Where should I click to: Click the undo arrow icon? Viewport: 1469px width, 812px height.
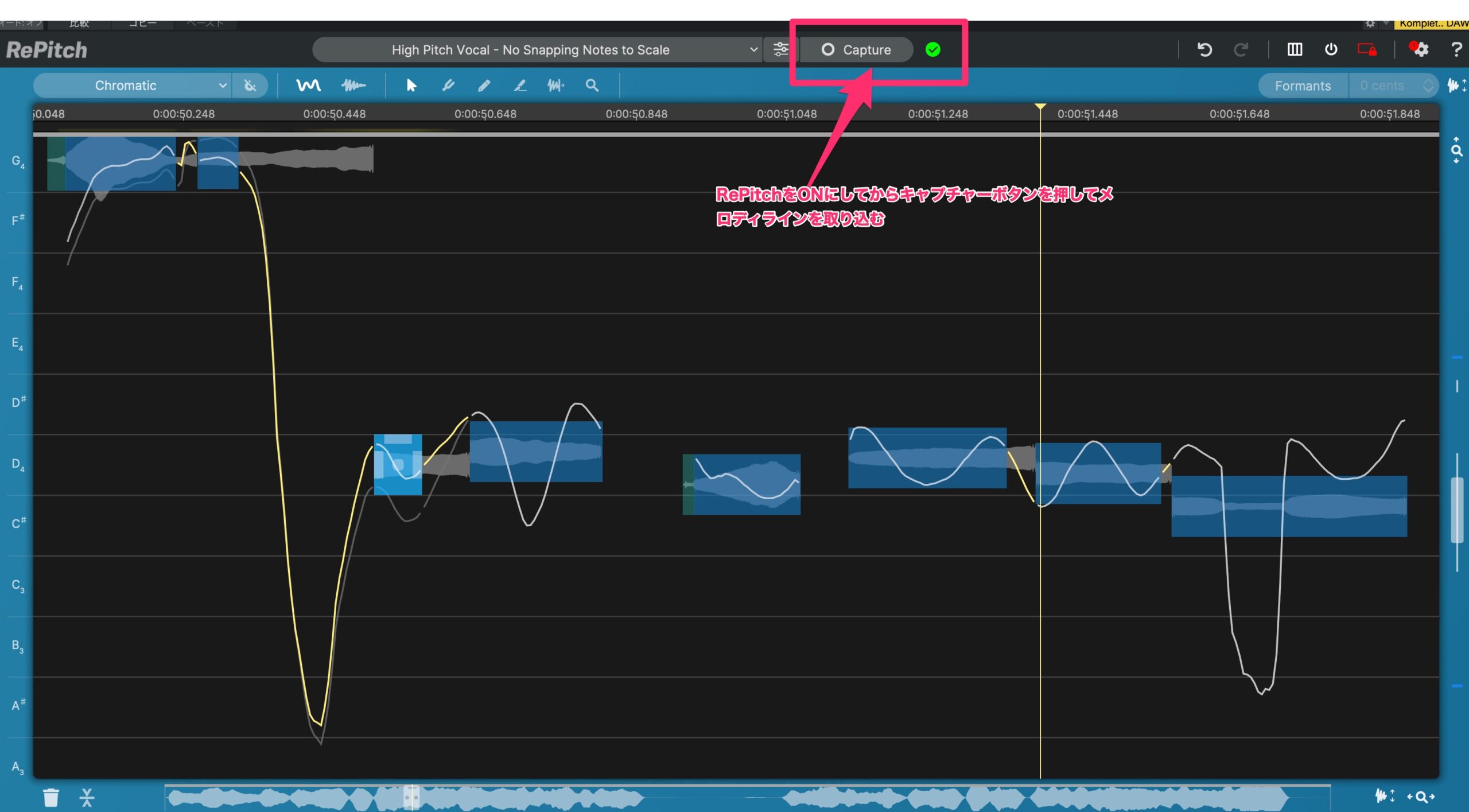(x=1204, y=50)
